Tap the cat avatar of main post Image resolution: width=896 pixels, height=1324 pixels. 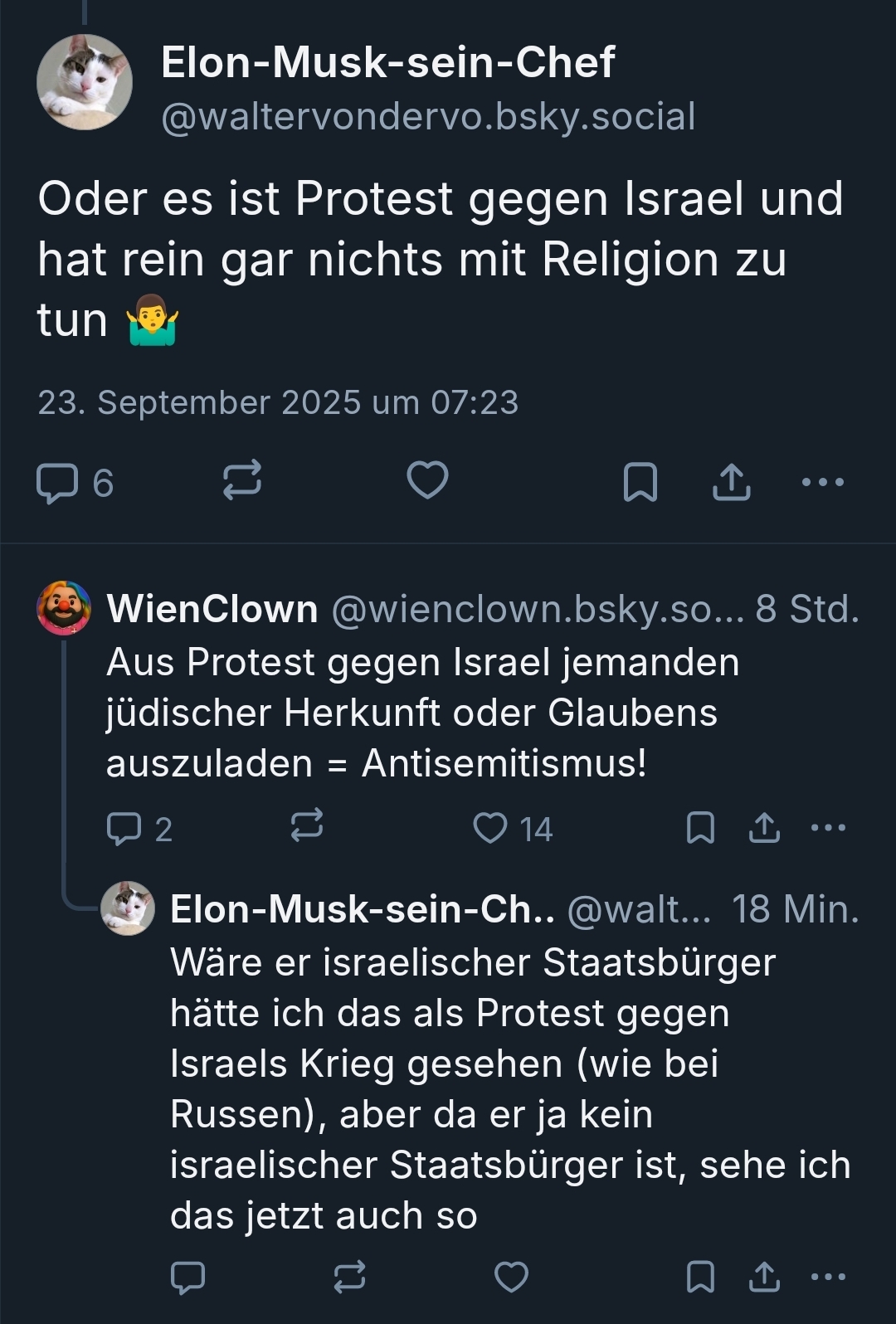85,82
